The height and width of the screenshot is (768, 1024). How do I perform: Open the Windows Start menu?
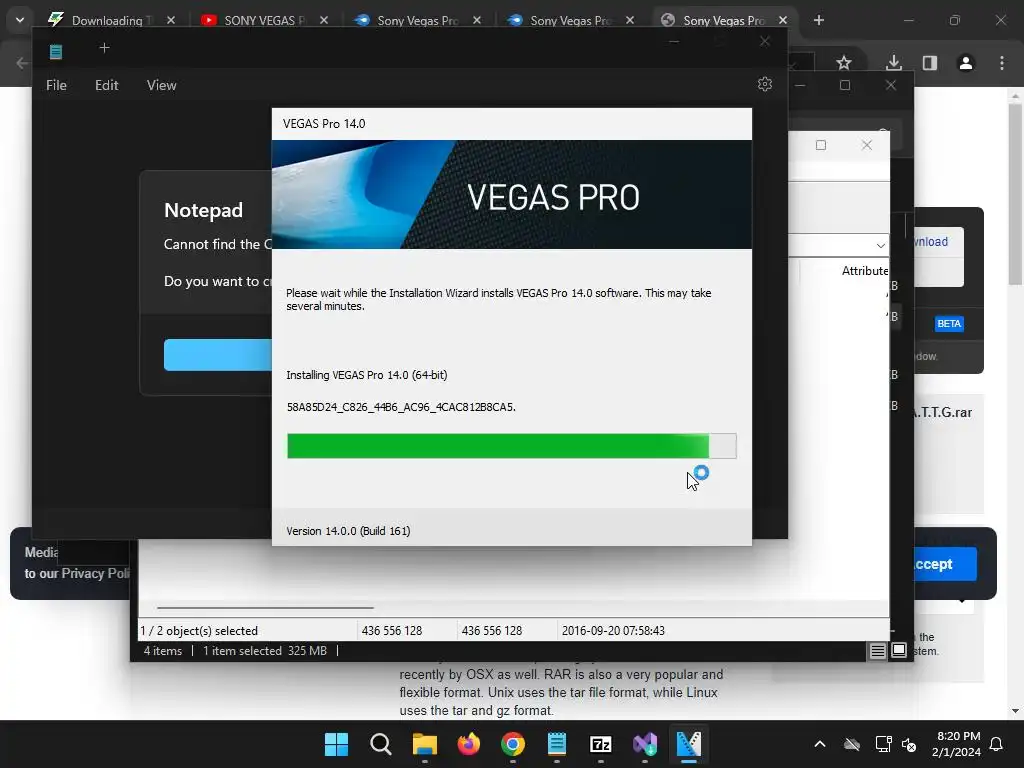pos(336,744)
